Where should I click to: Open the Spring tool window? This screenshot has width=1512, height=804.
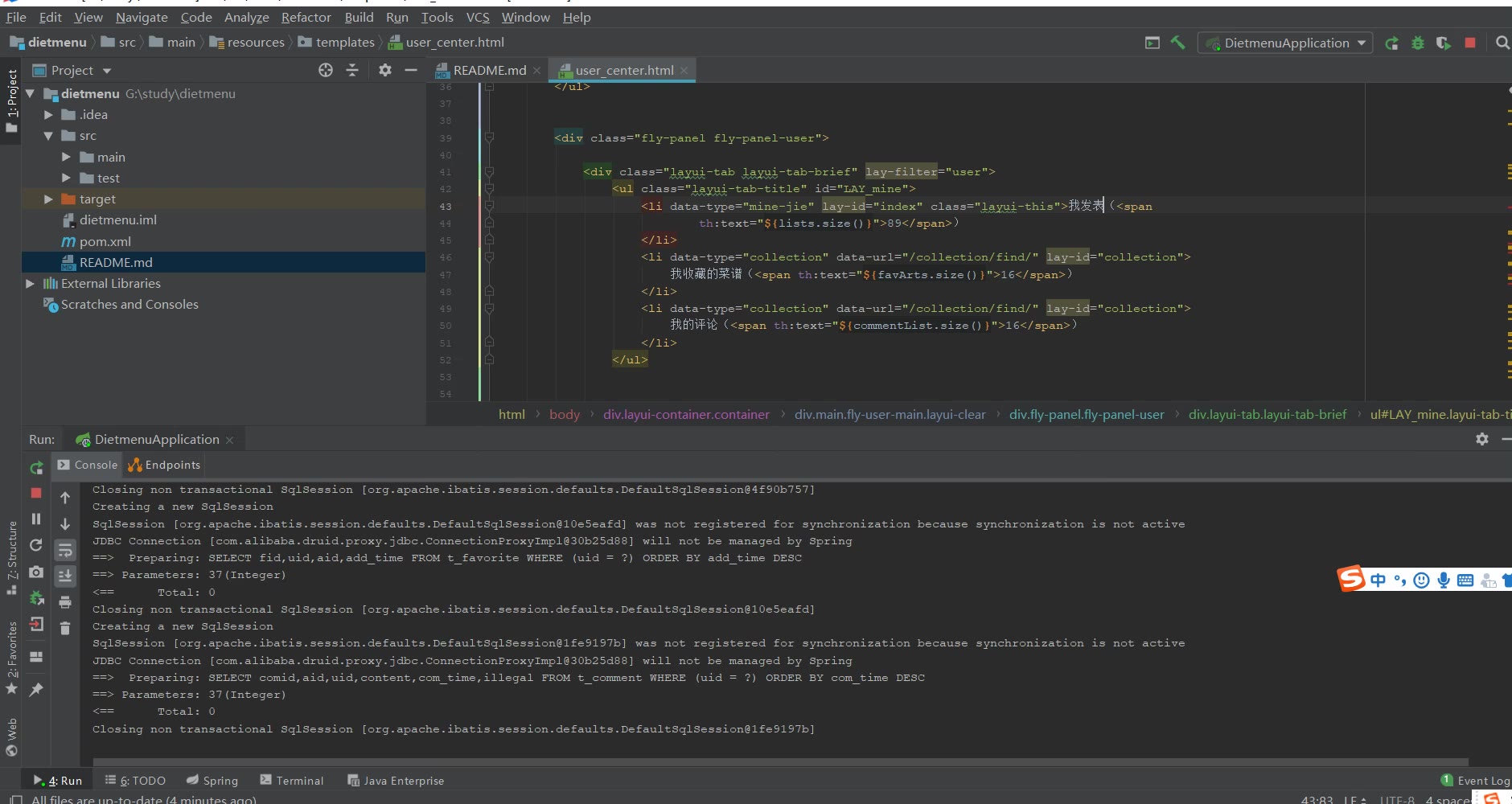pyautogui.click(x=212, y=780)
